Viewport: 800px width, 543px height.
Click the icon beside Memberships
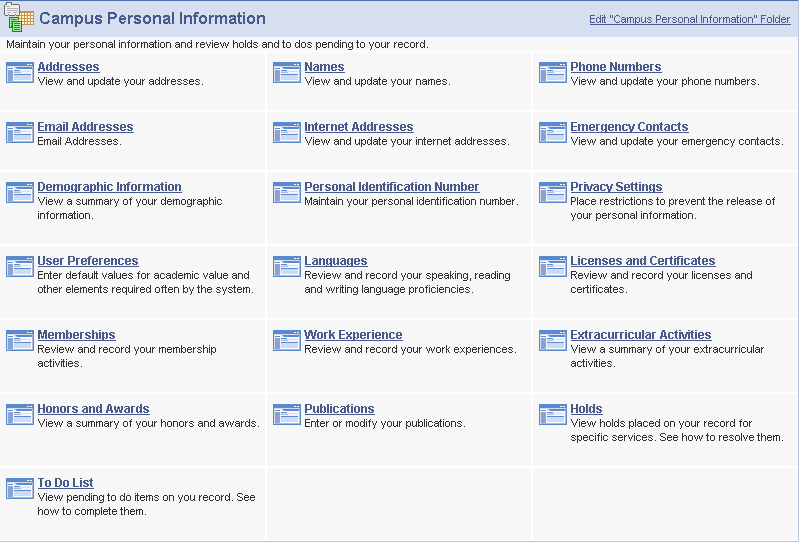20,340
